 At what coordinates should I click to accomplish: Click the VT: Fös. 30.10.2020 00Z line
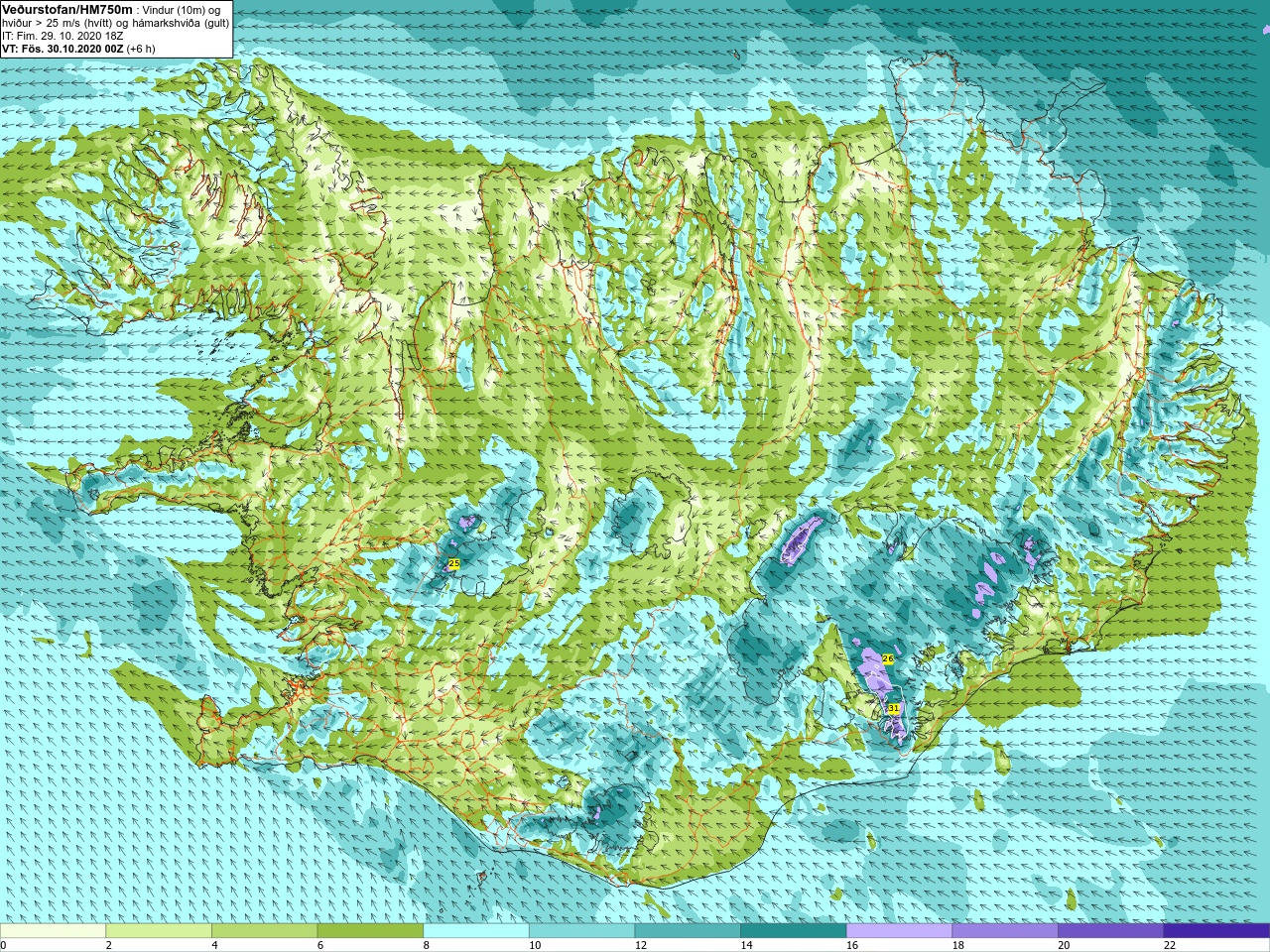point(78,48)
